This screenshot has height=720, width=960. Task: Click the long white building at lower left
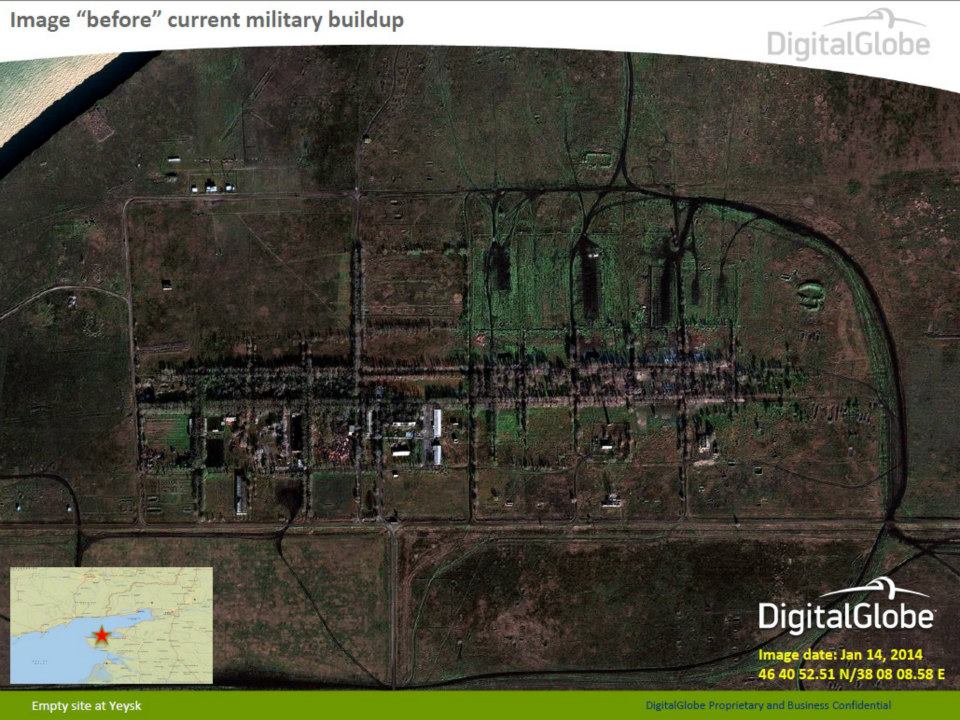click(x=242, y=493)
